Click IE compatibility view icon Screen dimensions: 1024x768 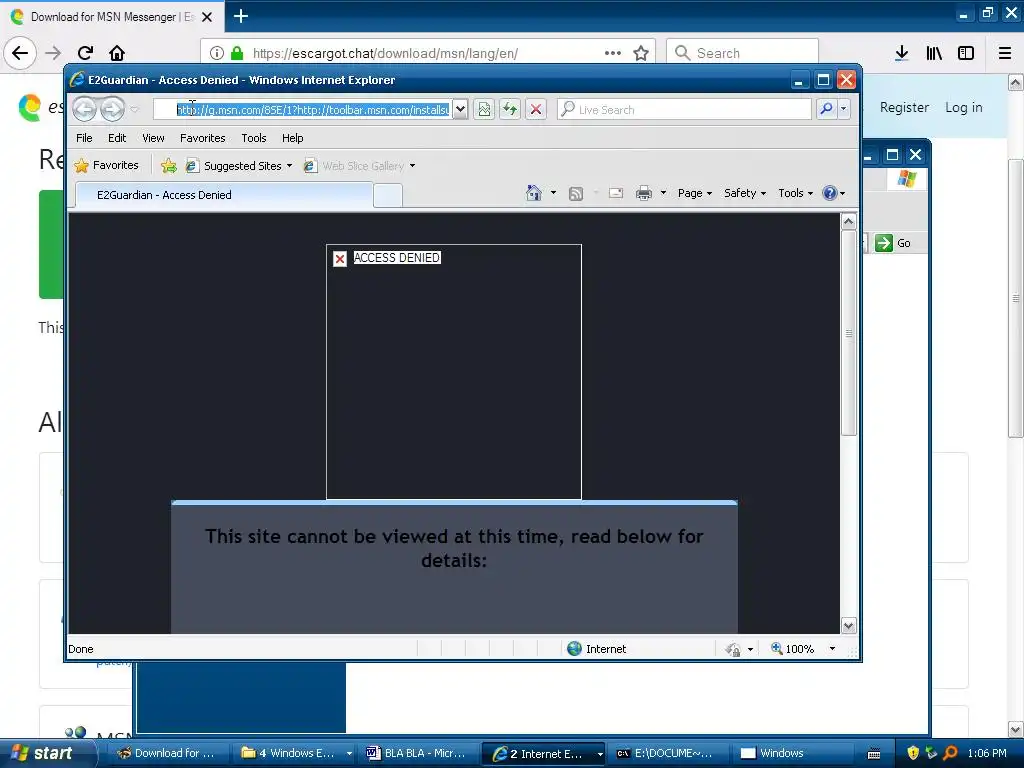pyautogui.click(x=484, y=109)
